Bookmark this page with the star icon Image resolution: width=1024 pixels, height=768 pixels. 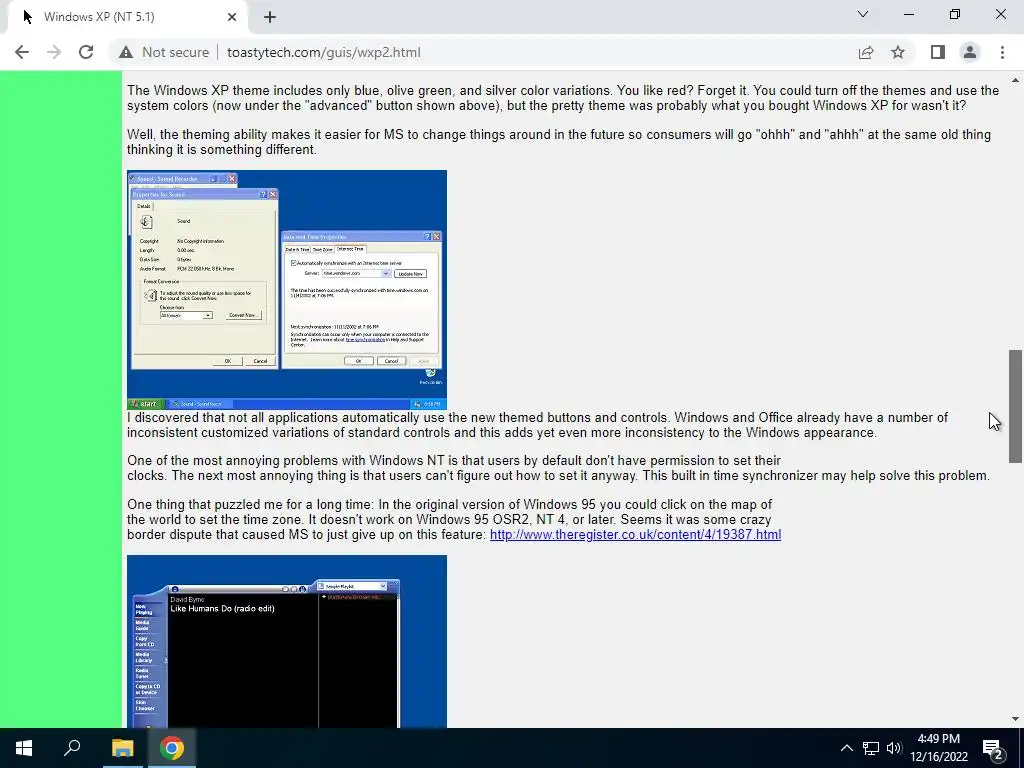click(x=898, y=52)
